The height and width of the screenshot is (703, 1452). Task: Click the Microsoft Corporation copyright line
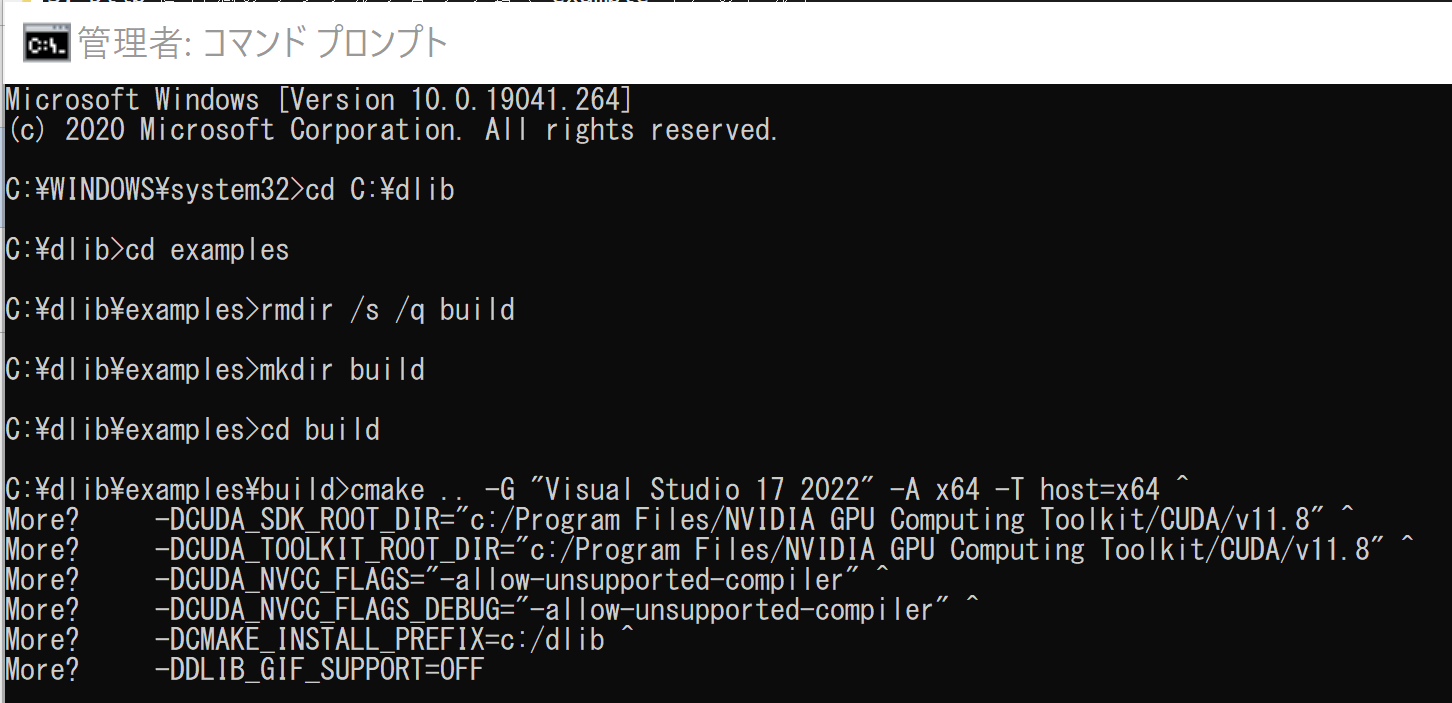pyautogui.click(x=391, y=130)
